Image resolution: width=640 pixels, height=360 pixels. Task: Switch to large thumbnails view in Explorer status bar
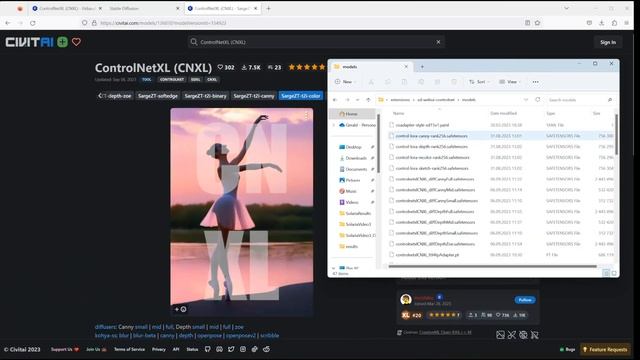[614, 273]
